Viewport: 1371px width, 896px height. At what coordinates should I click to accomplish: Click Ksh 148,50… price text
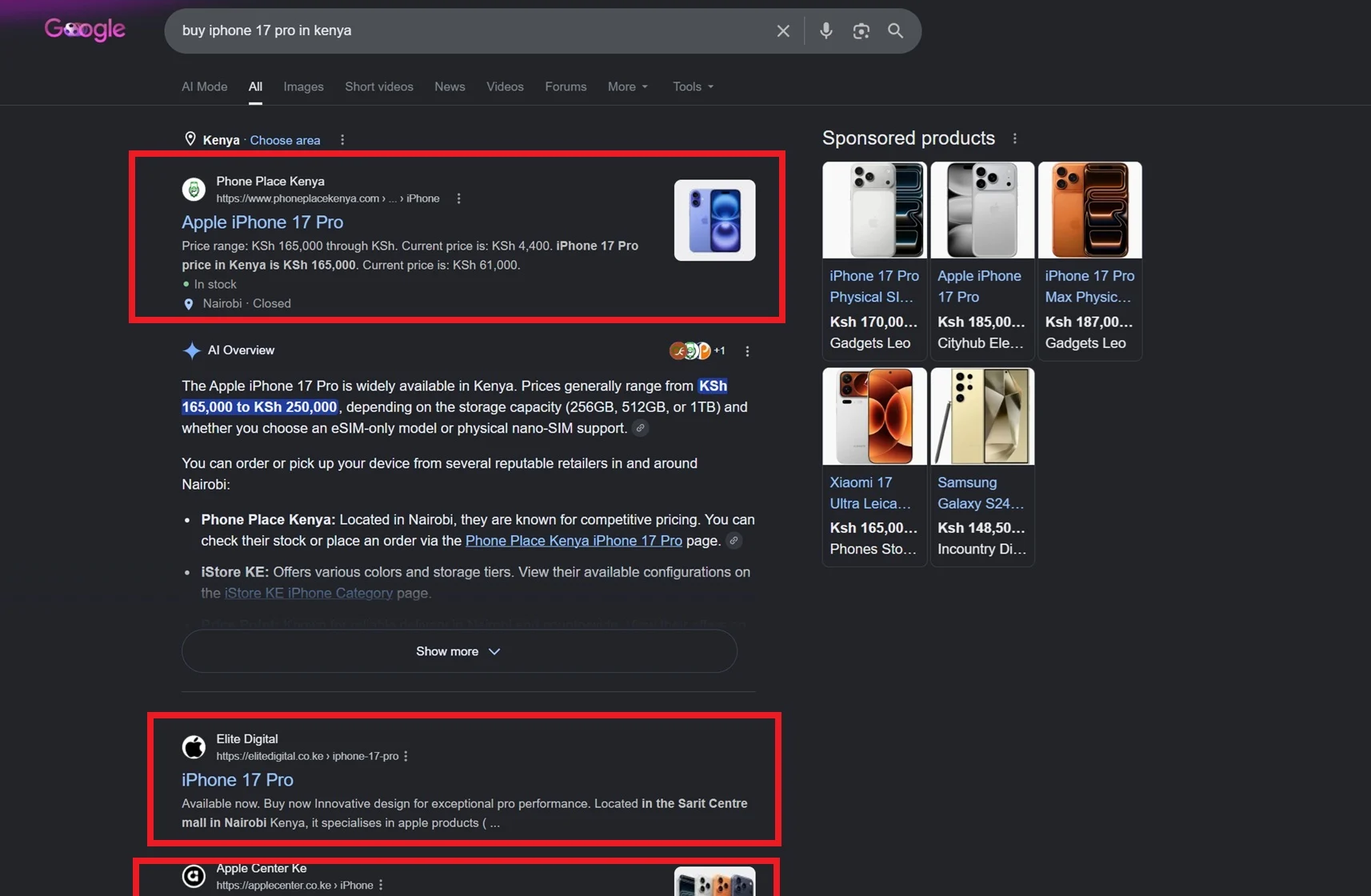click(981, 528)
